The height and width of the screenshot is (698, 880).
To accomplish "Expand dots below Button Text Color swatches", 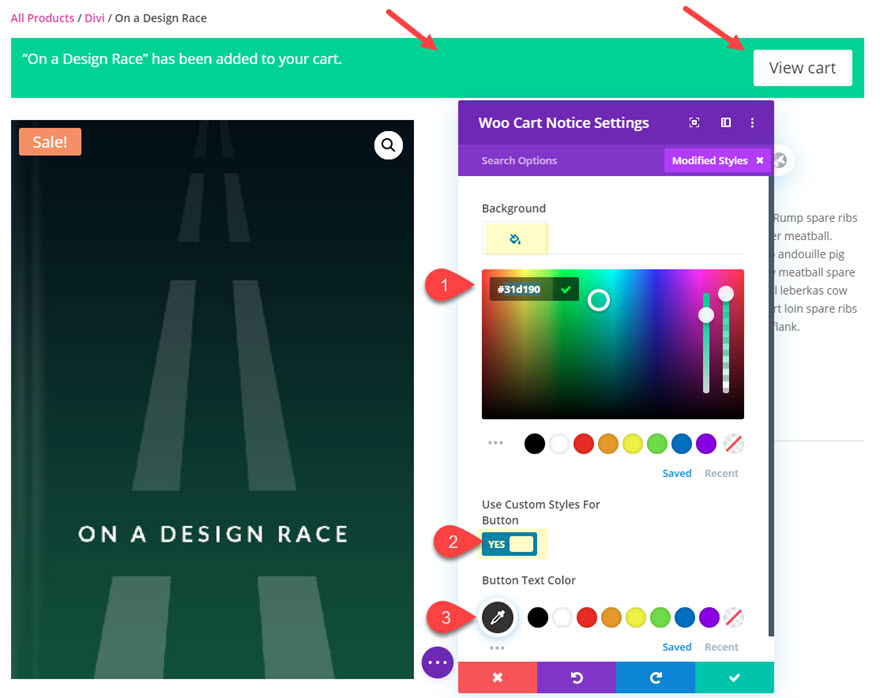I will click(497, 648).
